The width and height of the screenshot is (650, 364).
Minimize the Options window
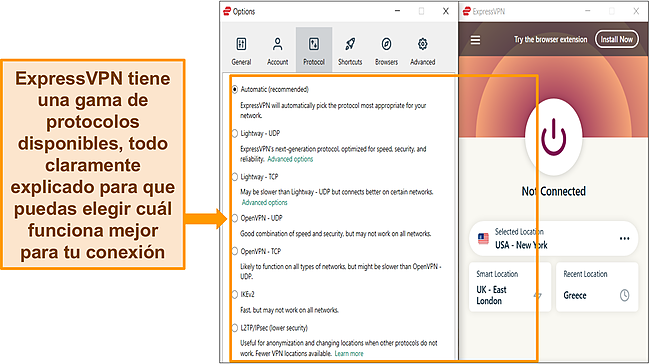[397, 11]
